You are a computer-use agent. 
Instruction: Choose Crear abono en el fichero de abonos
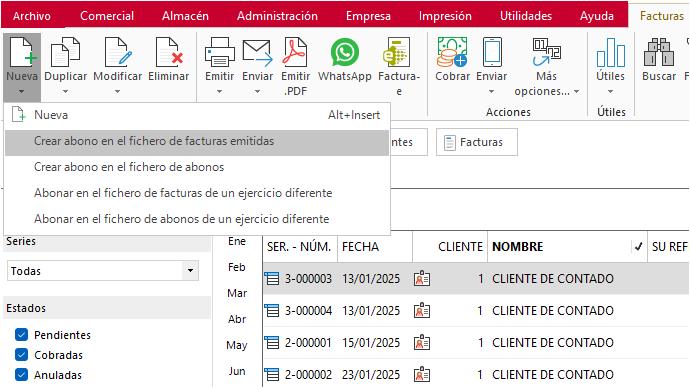pos(197,167)
